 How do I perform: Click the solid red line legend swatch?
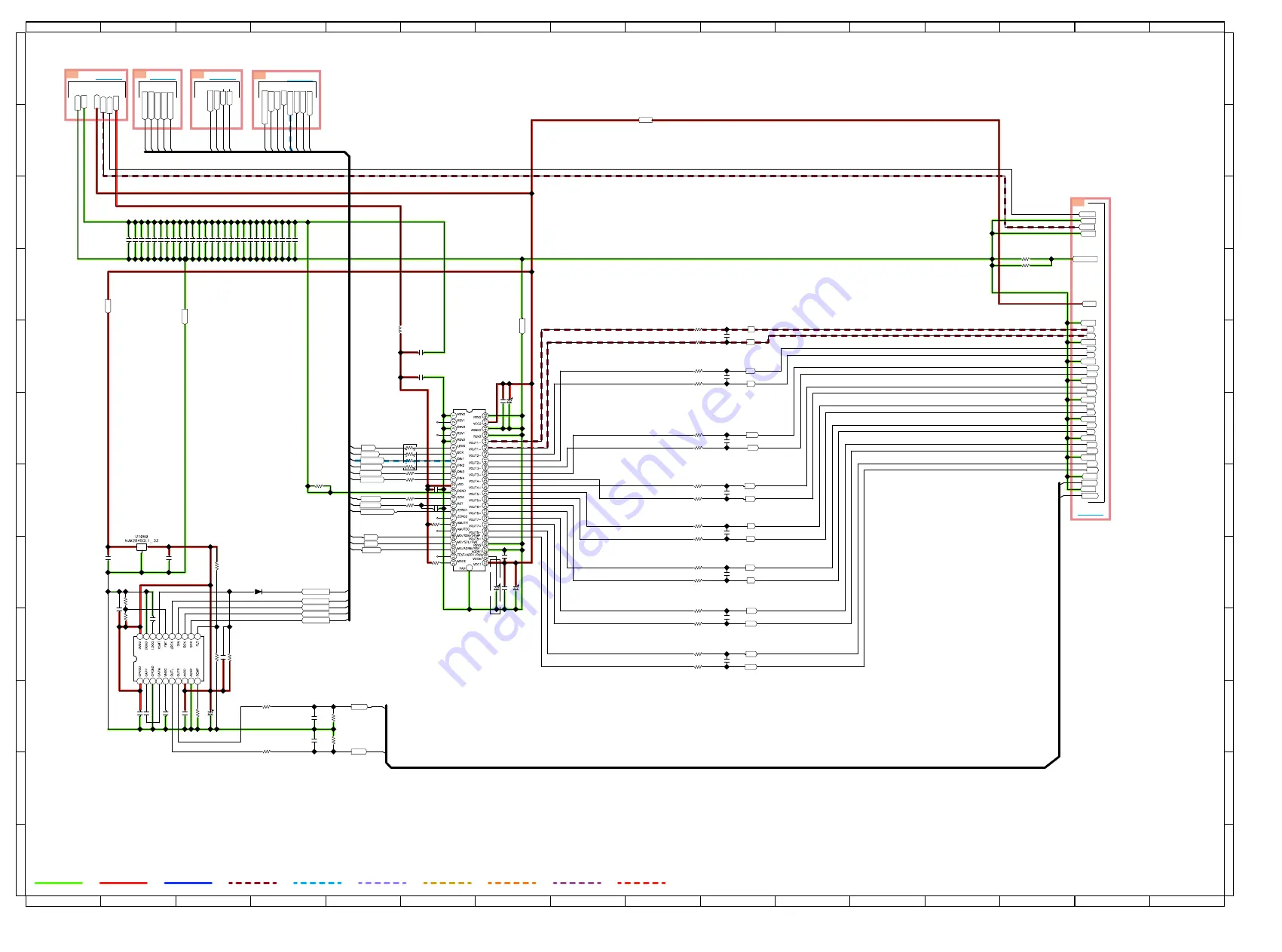tap(124, 883)
